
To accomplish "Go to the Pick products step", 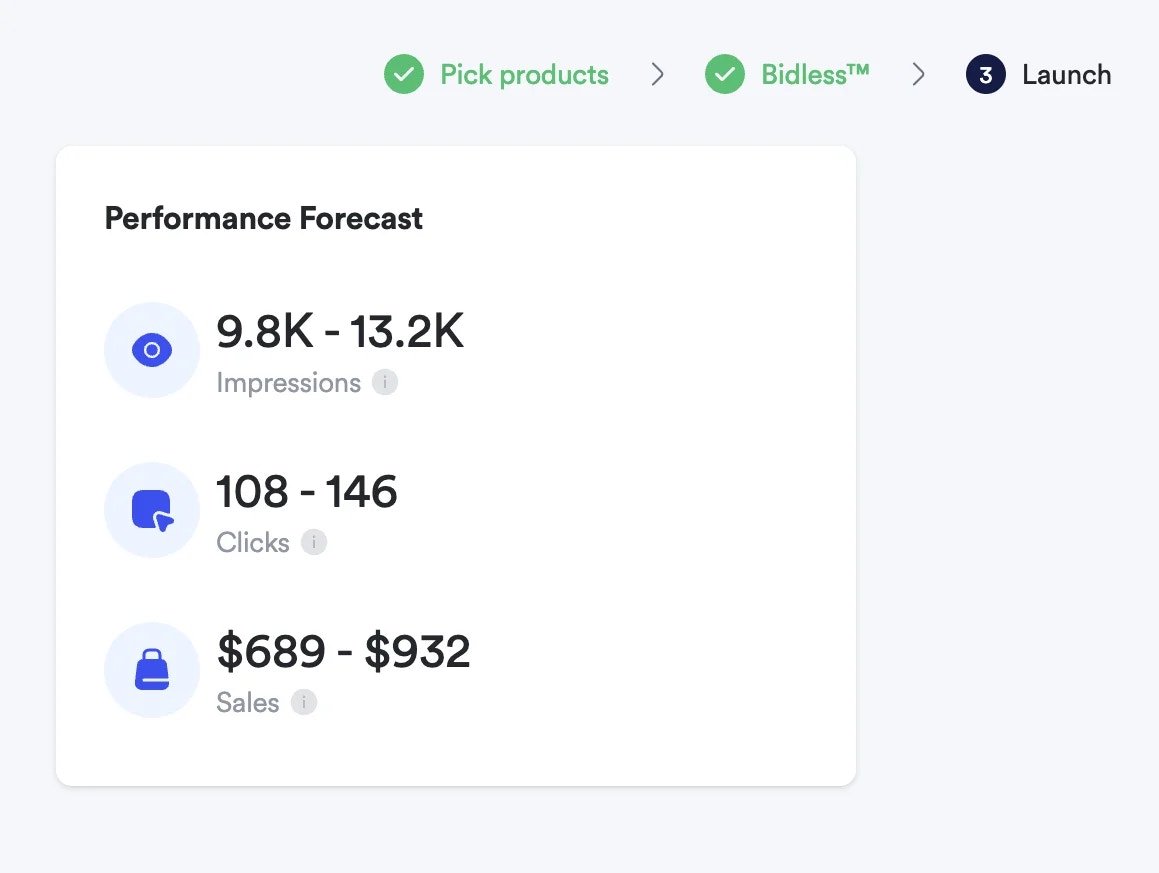I will tap(524, 74).
